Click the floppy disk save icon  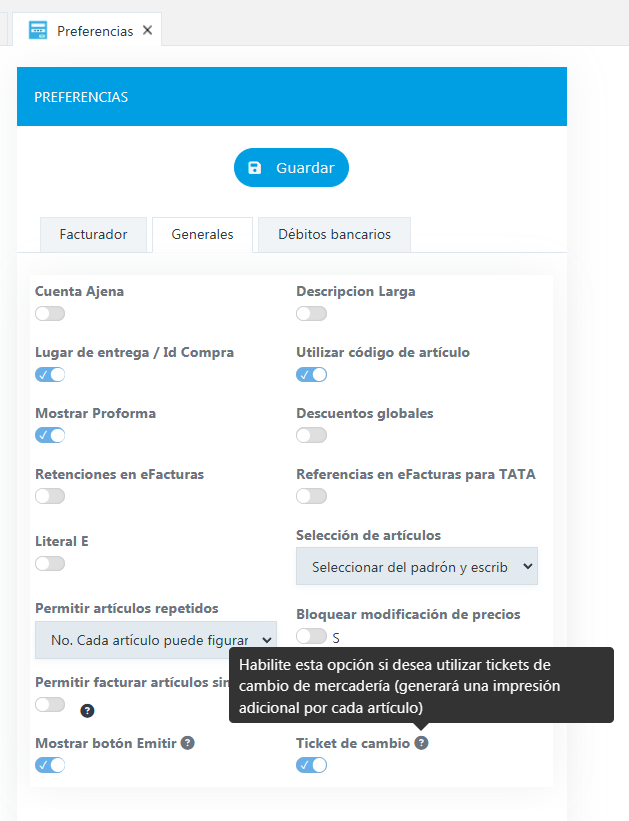coord(255,168)
